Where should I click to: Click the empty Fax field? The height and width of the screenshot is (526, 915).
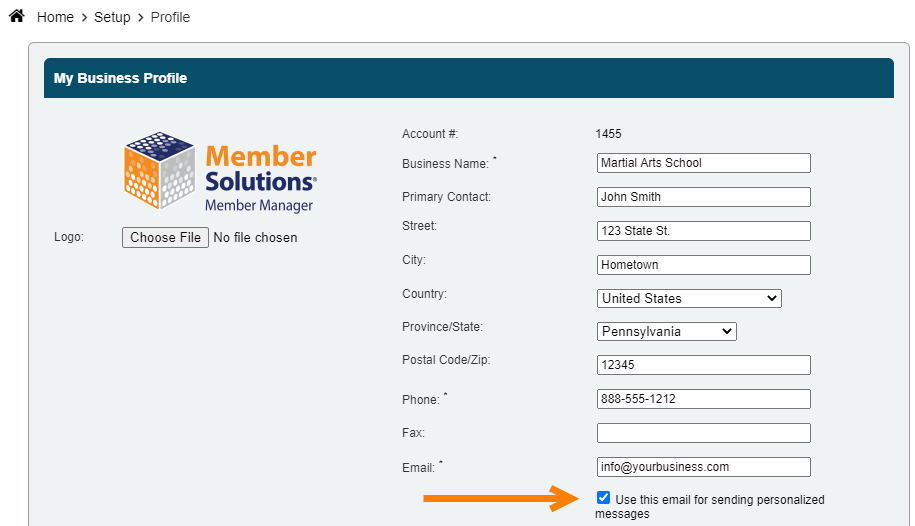point(703,433)
